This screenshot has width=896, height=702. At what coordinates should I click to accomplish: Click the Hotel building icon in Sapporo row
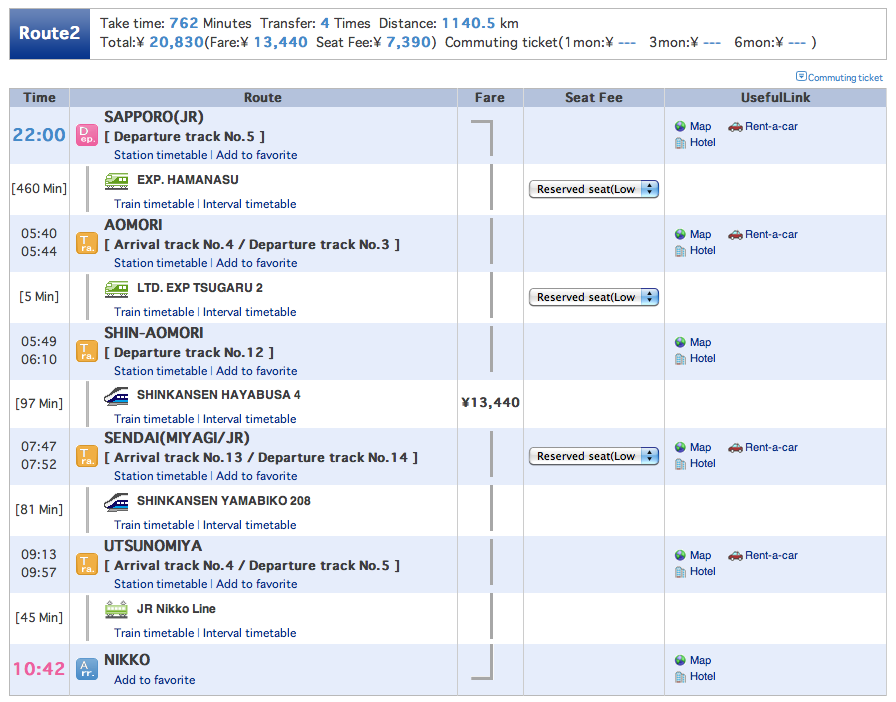coord(680,143)
